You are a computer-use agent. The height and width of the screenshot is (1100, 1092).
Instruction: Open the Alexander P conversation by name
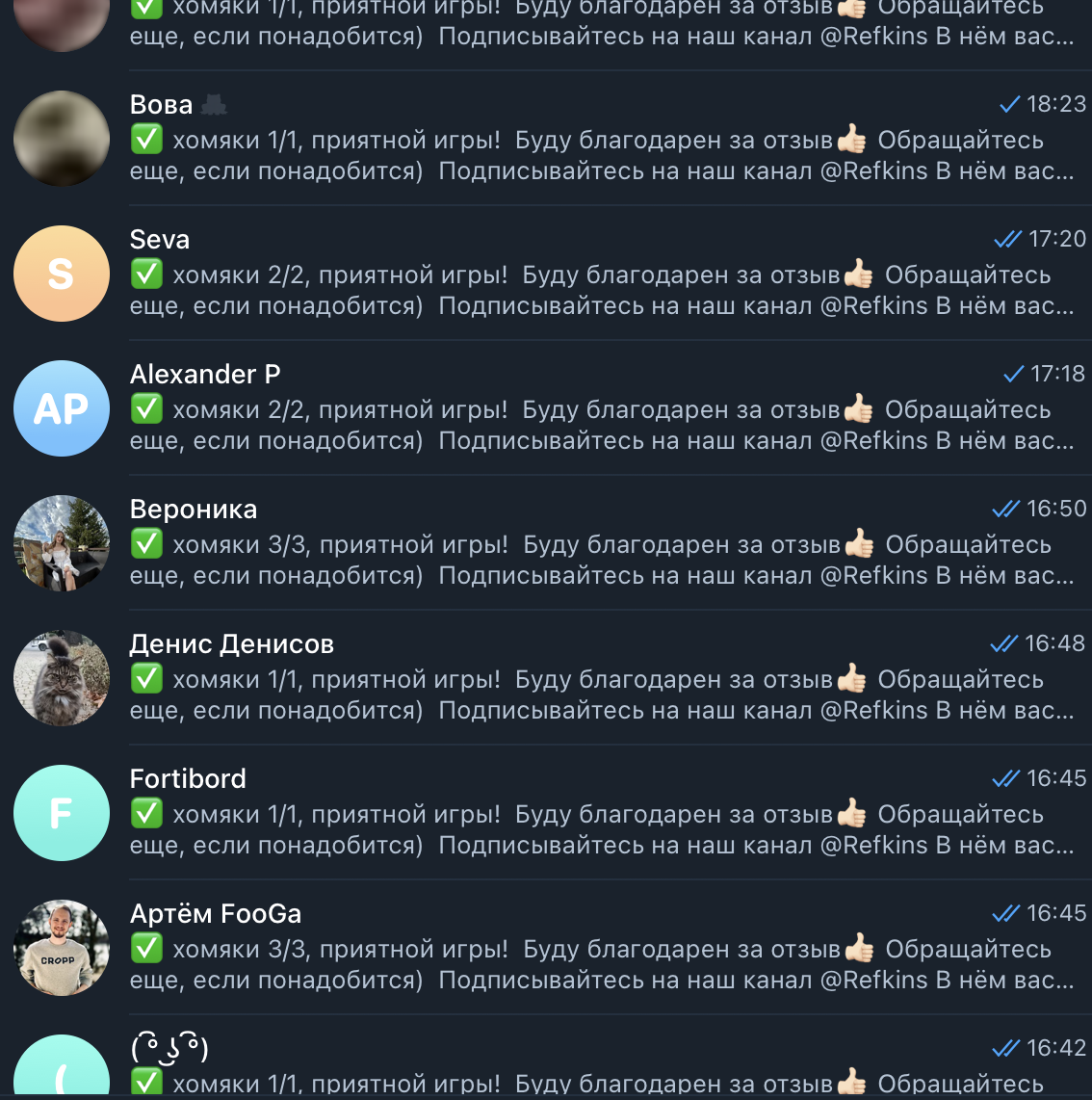pos(205,374)
